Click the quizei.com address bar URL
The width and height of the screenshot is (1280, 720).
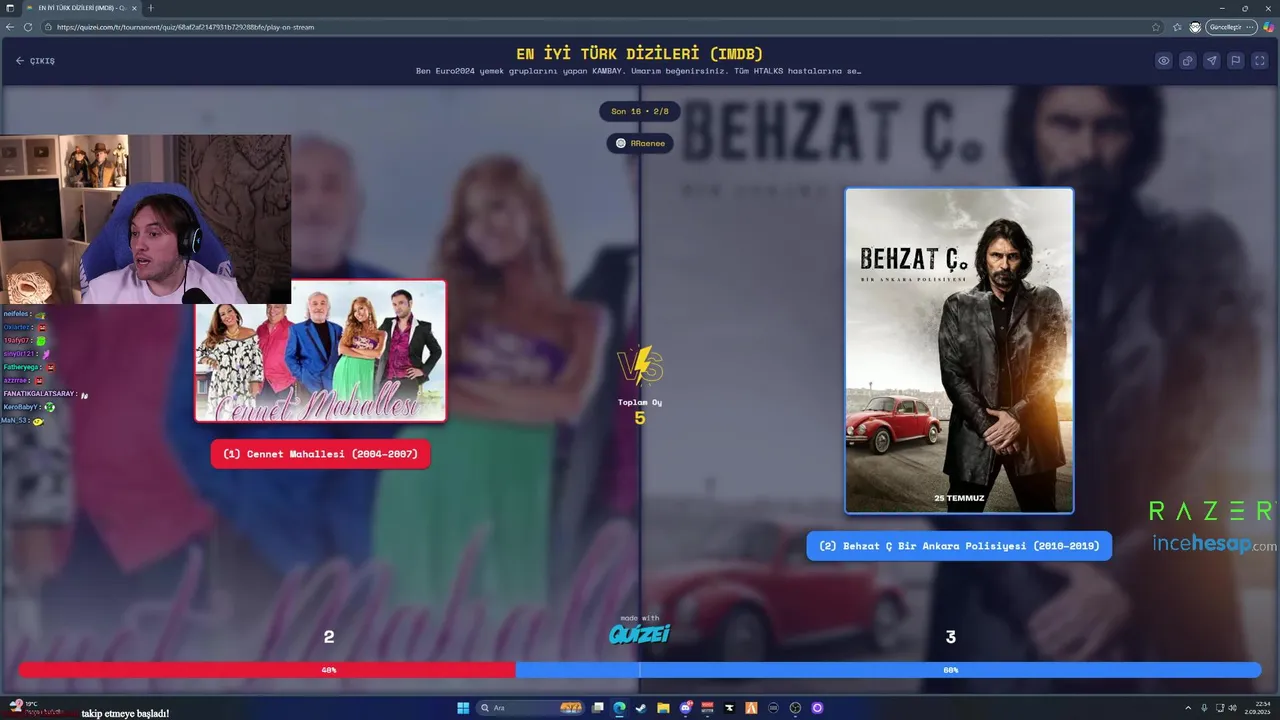coord(186,27)
